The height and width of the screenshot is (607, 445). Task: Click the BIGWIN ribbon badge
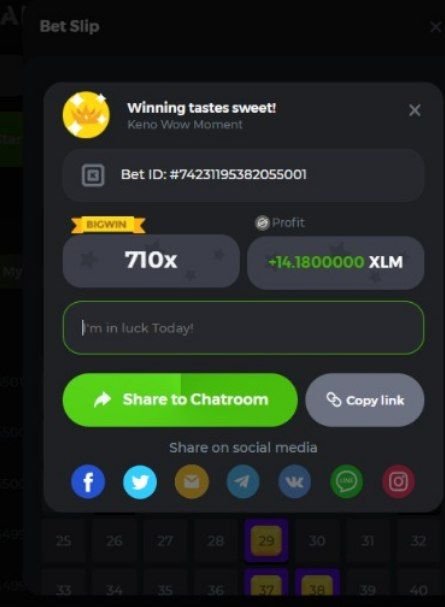108,225
